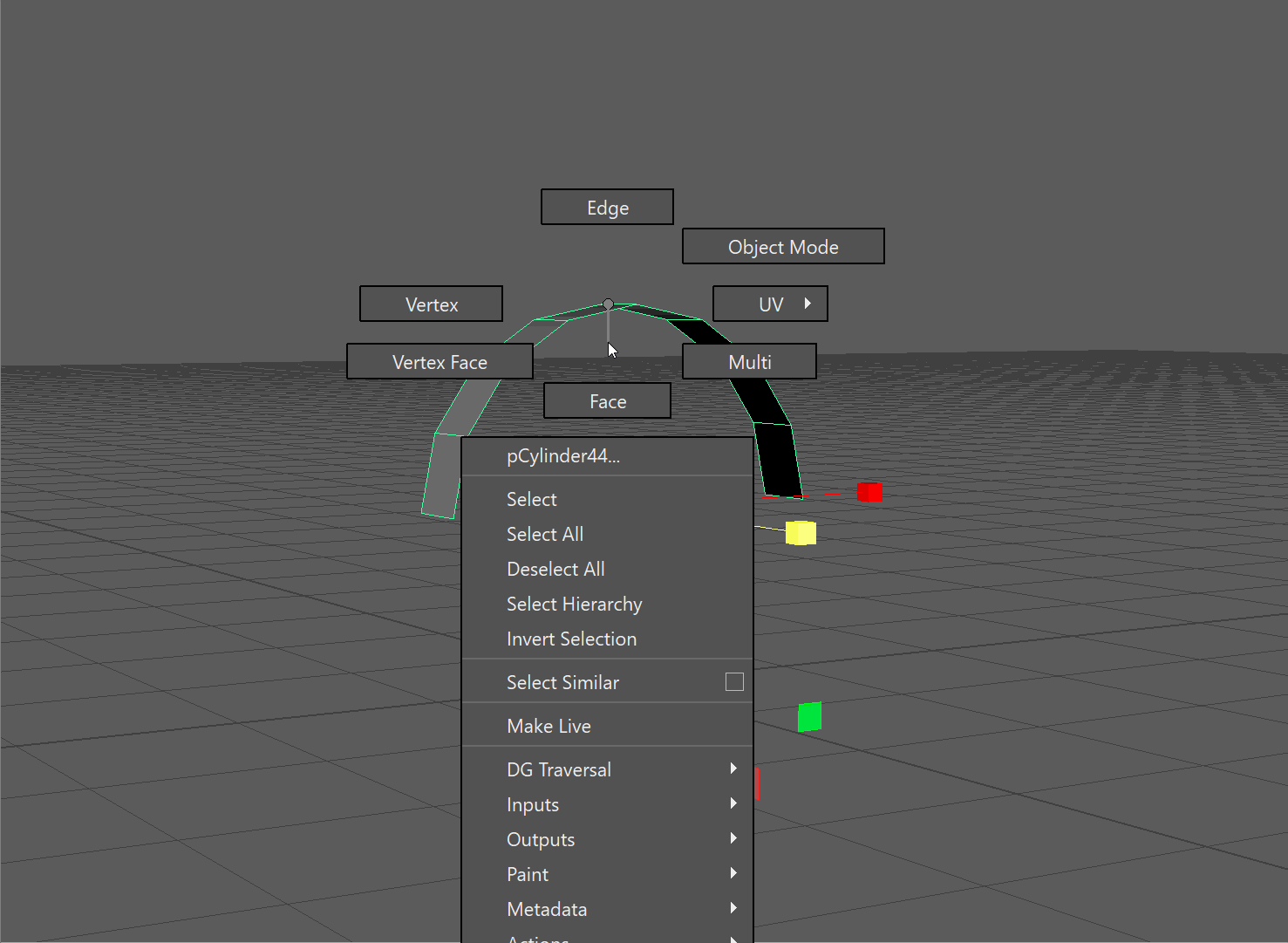This screenshot has width=1288, height=943.
Task: Choose Object Mode in marking menu
Action: tap(782, 247)
